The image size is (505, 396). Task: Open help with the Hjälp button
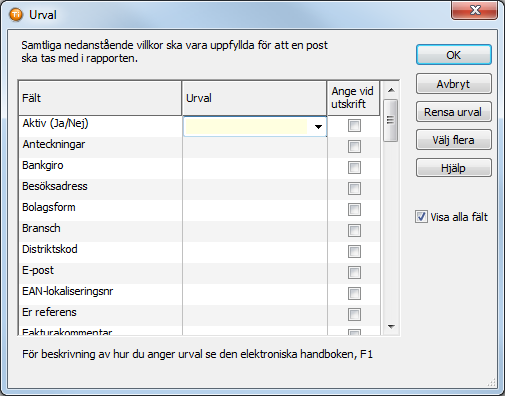point(453,168)
